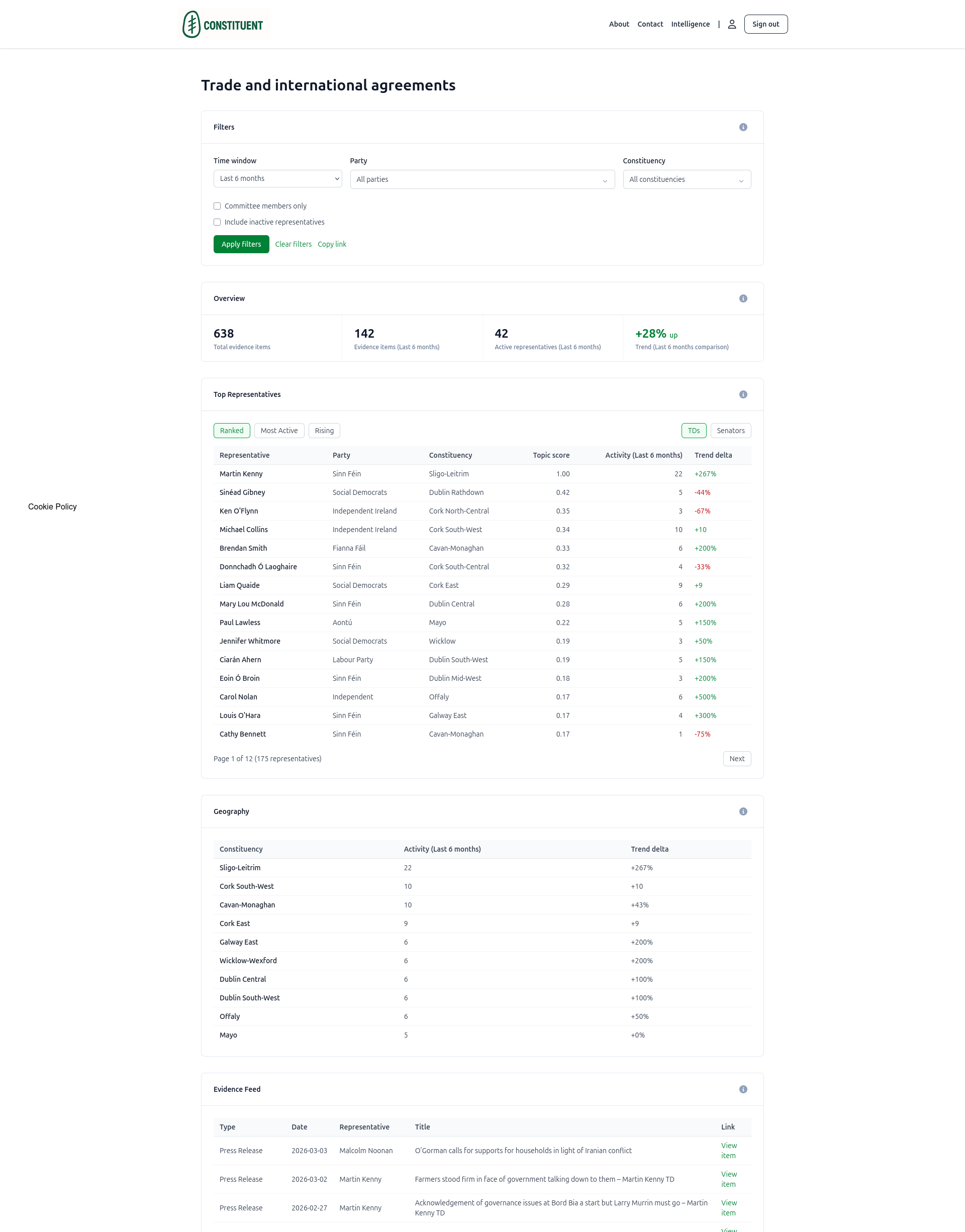
Task: Go to the Next representatives page
Action: coord(737,759)
